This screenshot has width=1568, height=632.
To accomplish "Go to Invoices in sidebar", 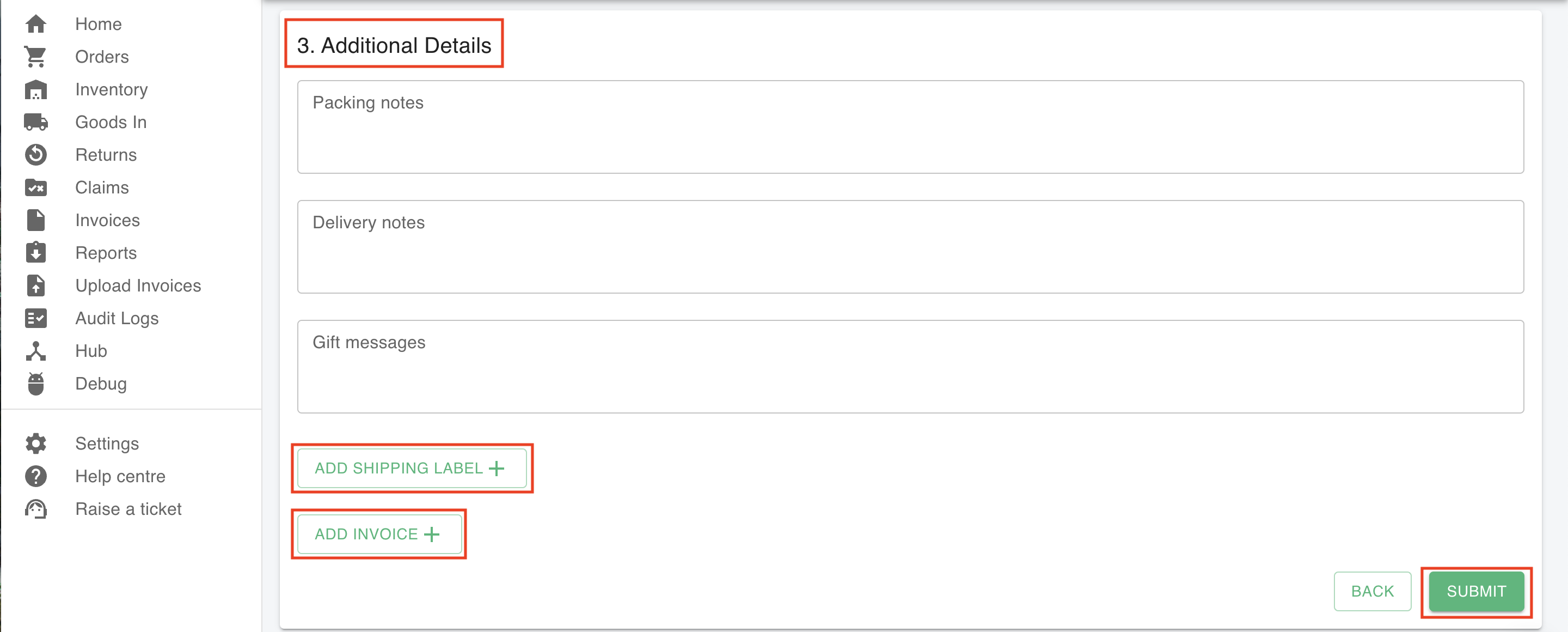I will (108, 221).
